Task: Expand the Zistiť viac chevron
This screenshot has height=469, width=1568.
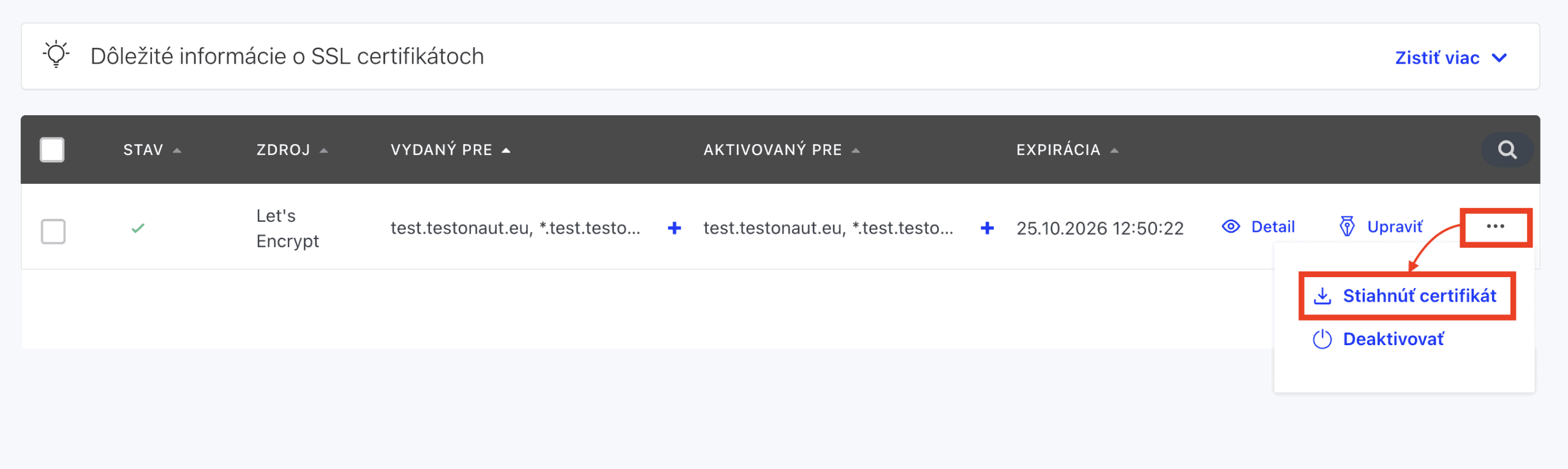Action: 1499,58
